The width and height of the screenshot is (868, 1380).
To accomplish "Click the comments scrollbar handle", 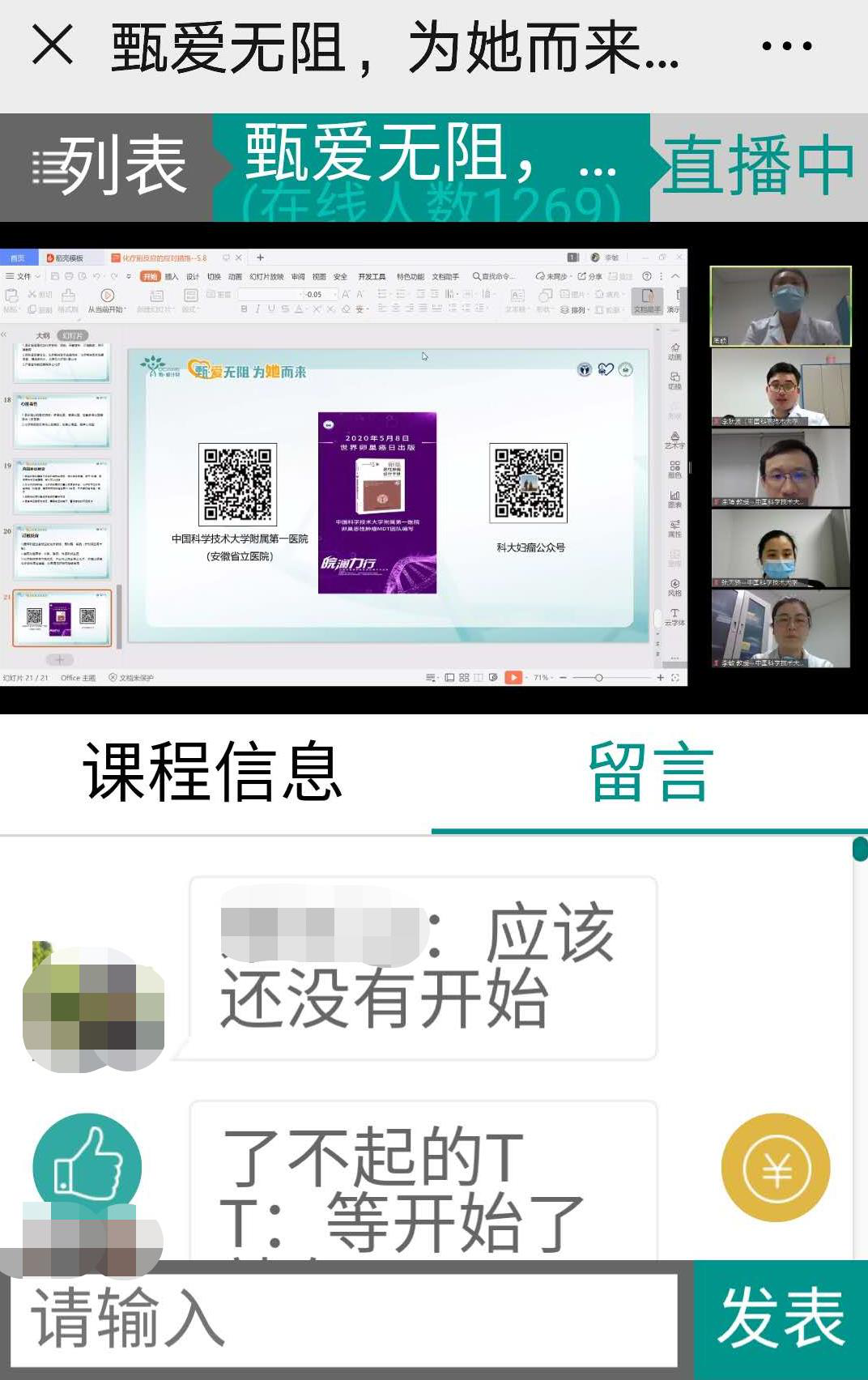I will (x=860, y=849).
